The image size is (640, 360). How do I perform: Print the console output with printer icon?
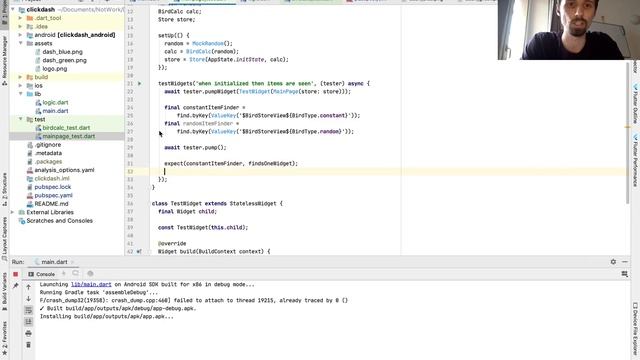[29, 333]
